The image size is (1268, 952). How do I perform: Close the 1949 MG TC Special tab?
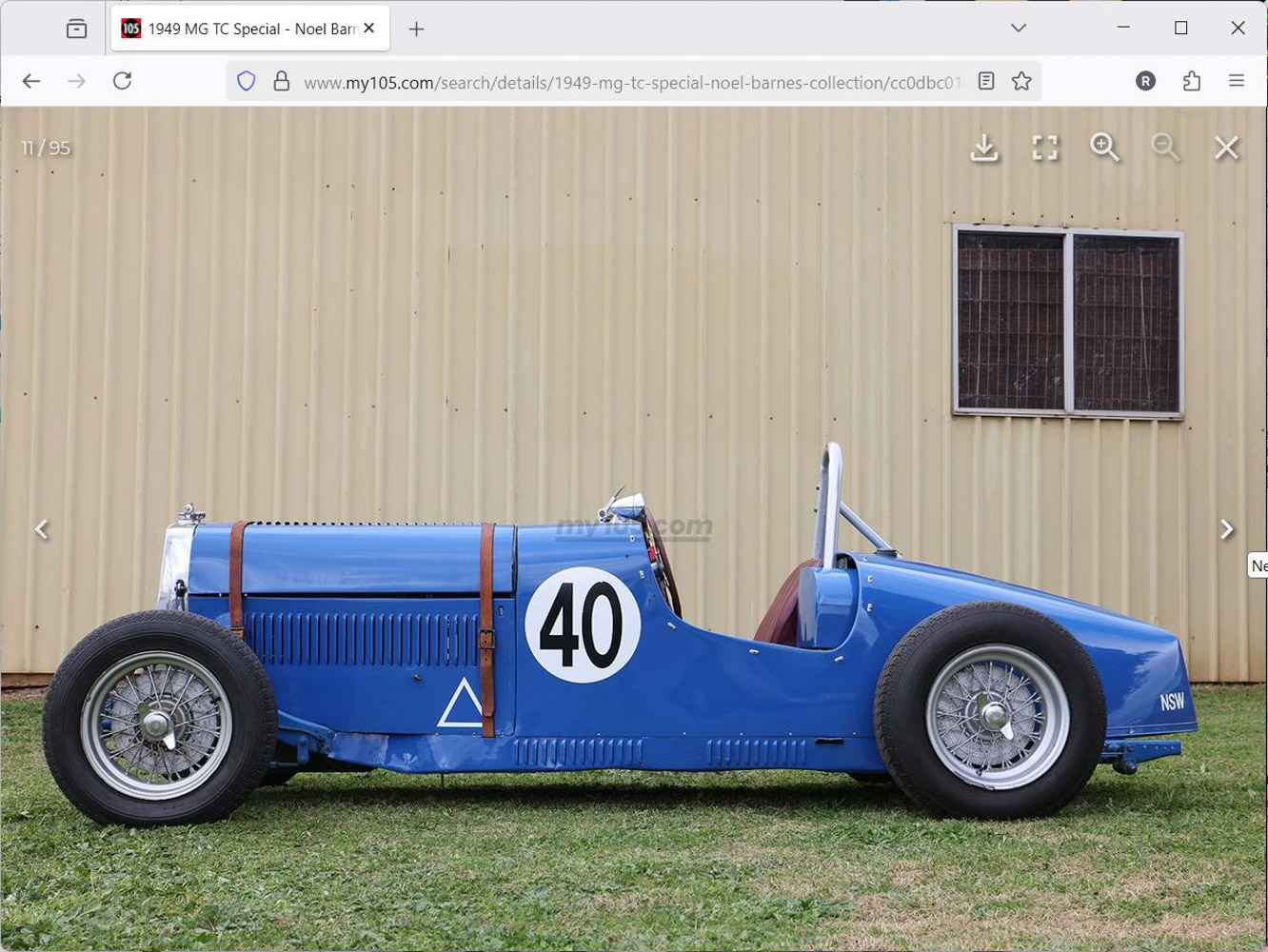point(369,29)
